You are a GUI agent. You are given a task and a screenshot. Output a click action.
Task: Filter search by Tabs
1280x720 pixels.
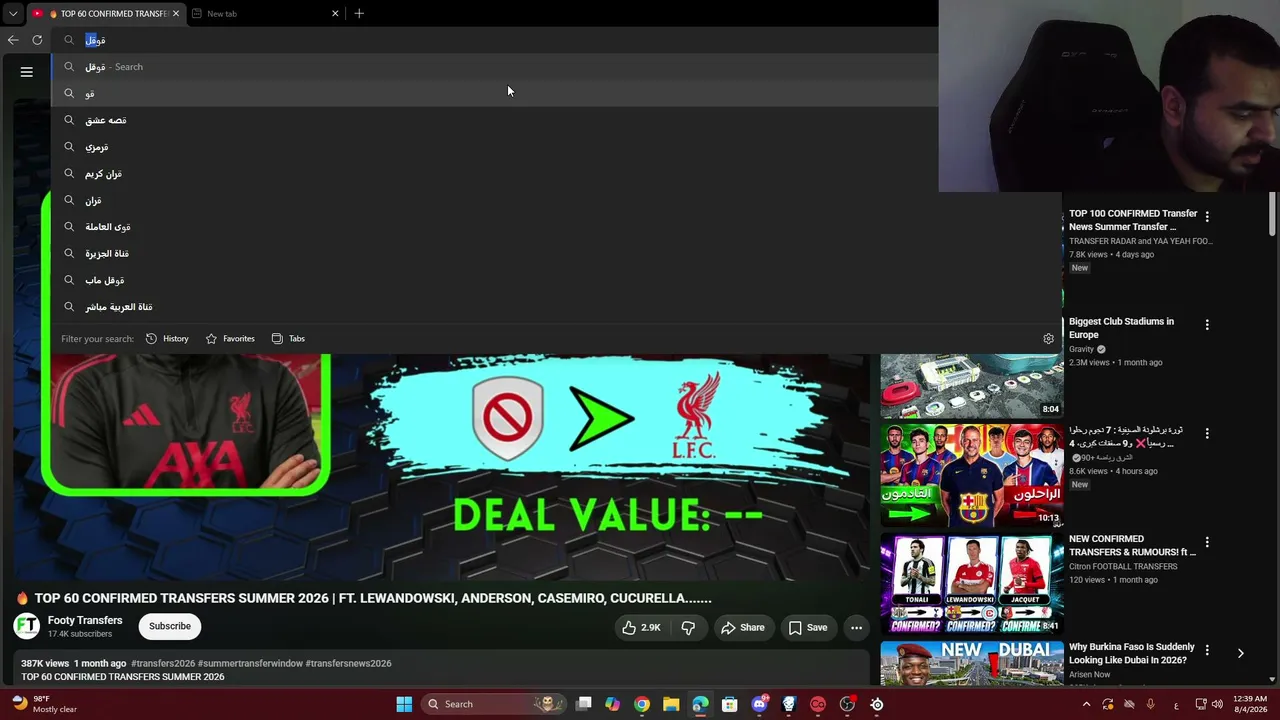tap(288, 339)
